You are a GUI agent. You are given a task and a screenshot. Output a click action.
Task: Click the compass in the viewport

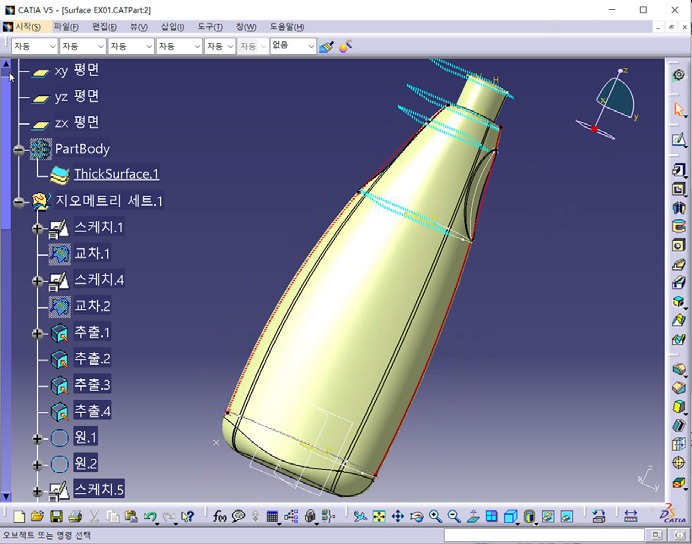coord(611,102)
